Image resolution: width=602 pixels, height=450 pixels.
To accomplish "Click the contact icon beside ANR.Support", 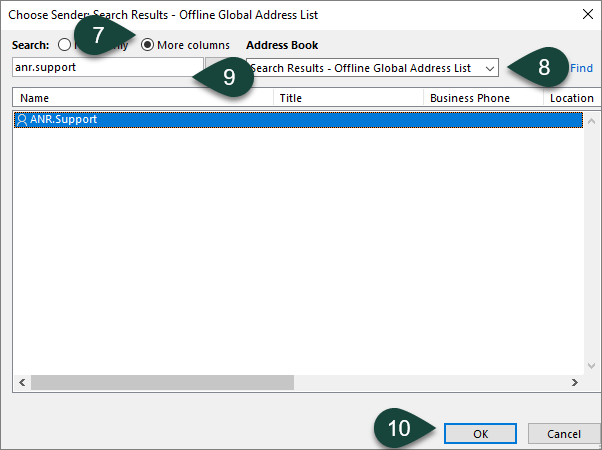I will click(x=22, y=119).
